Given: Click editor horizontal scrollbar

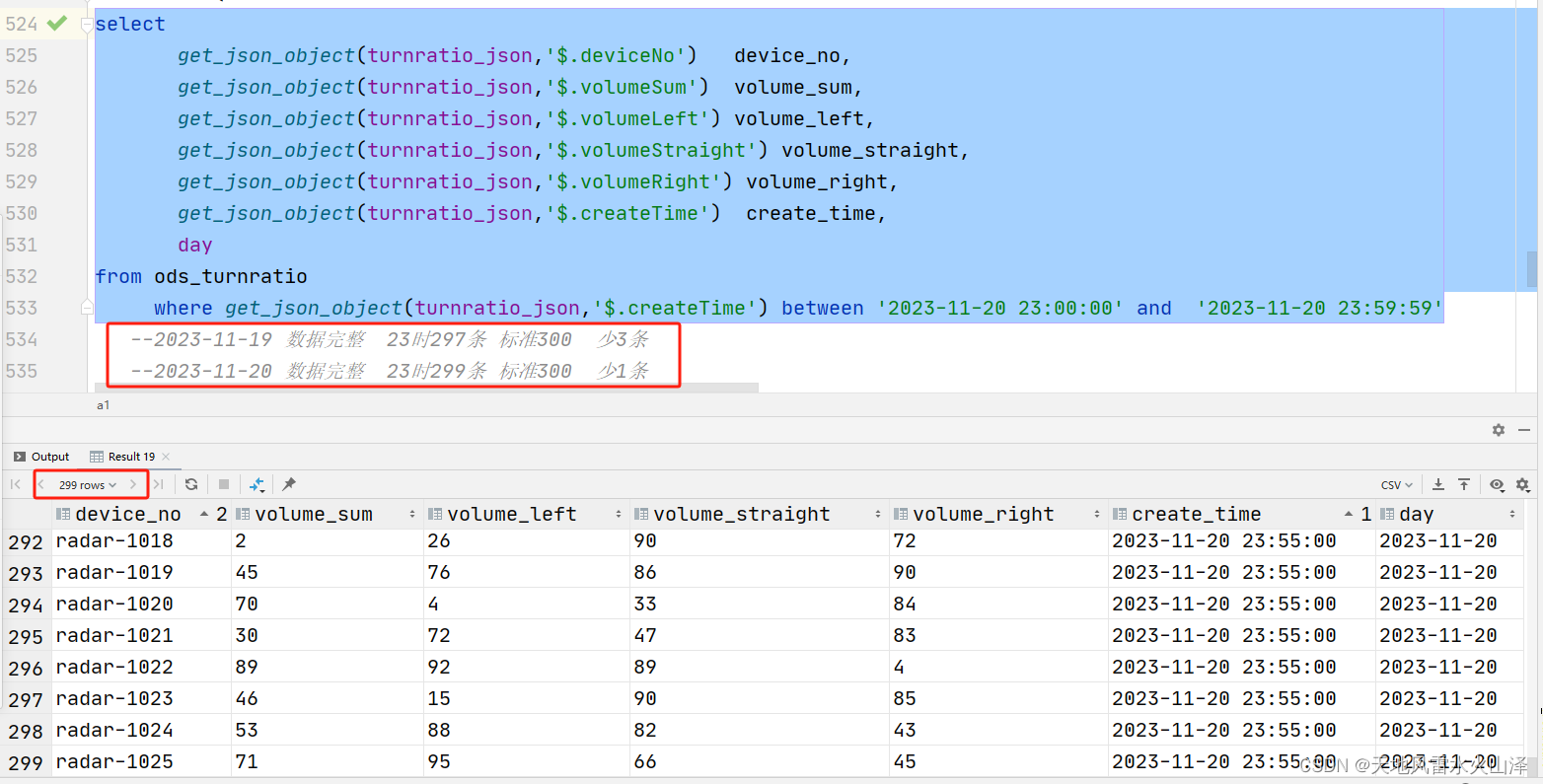Looking at the screenshot, I should [x=426, y=388].
